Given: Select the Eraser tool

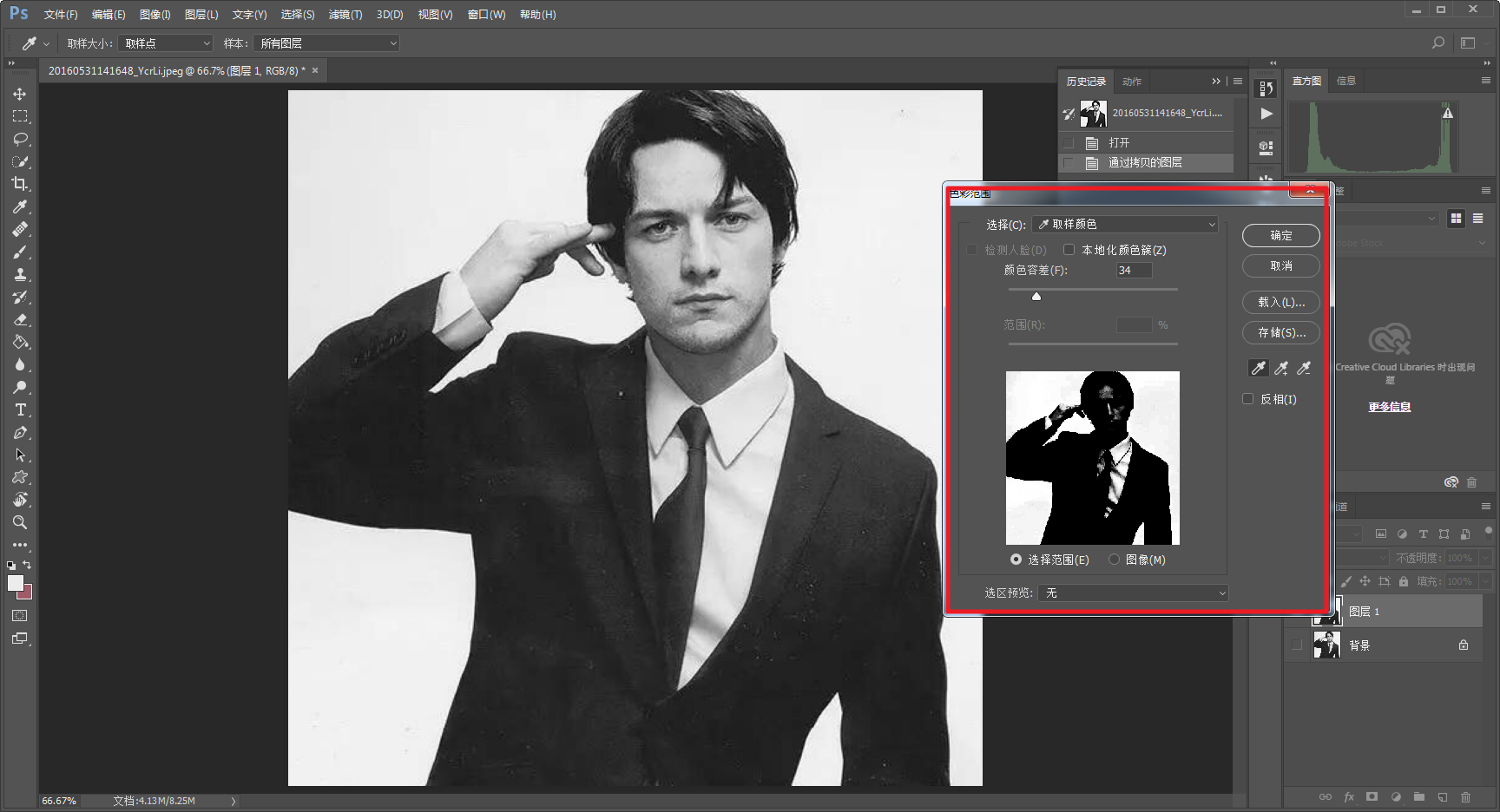Looking at the screenshot, I should [x=19, y=319].
